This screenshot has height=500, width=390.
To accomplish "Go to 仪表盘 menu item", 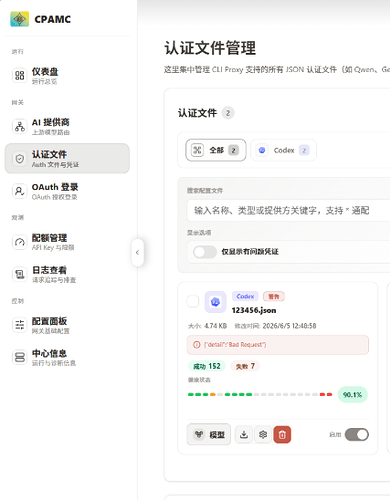I will point(67,75).
